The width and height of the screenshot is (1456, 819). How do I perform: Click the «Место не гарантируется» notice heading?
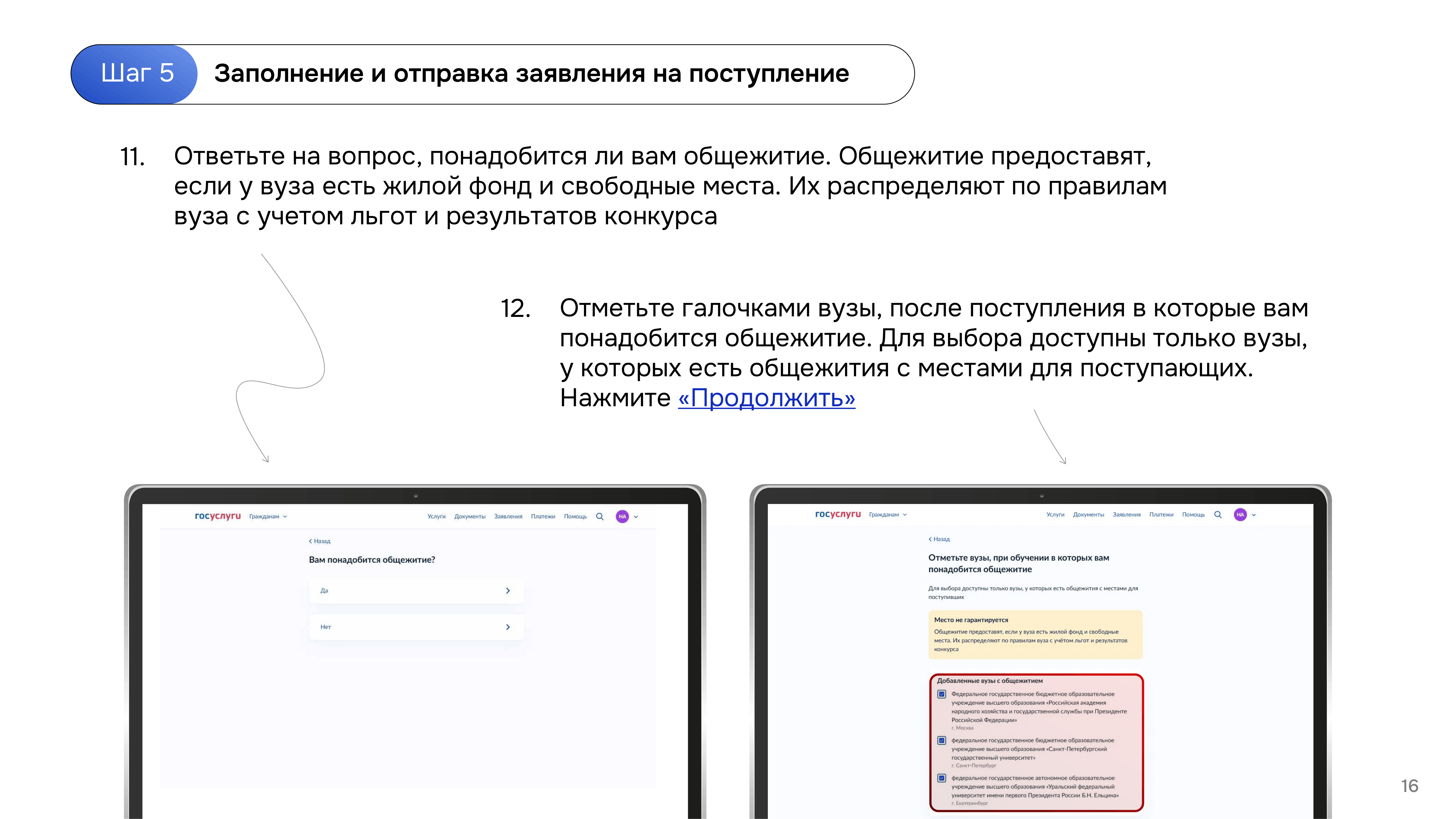[971, 620]
